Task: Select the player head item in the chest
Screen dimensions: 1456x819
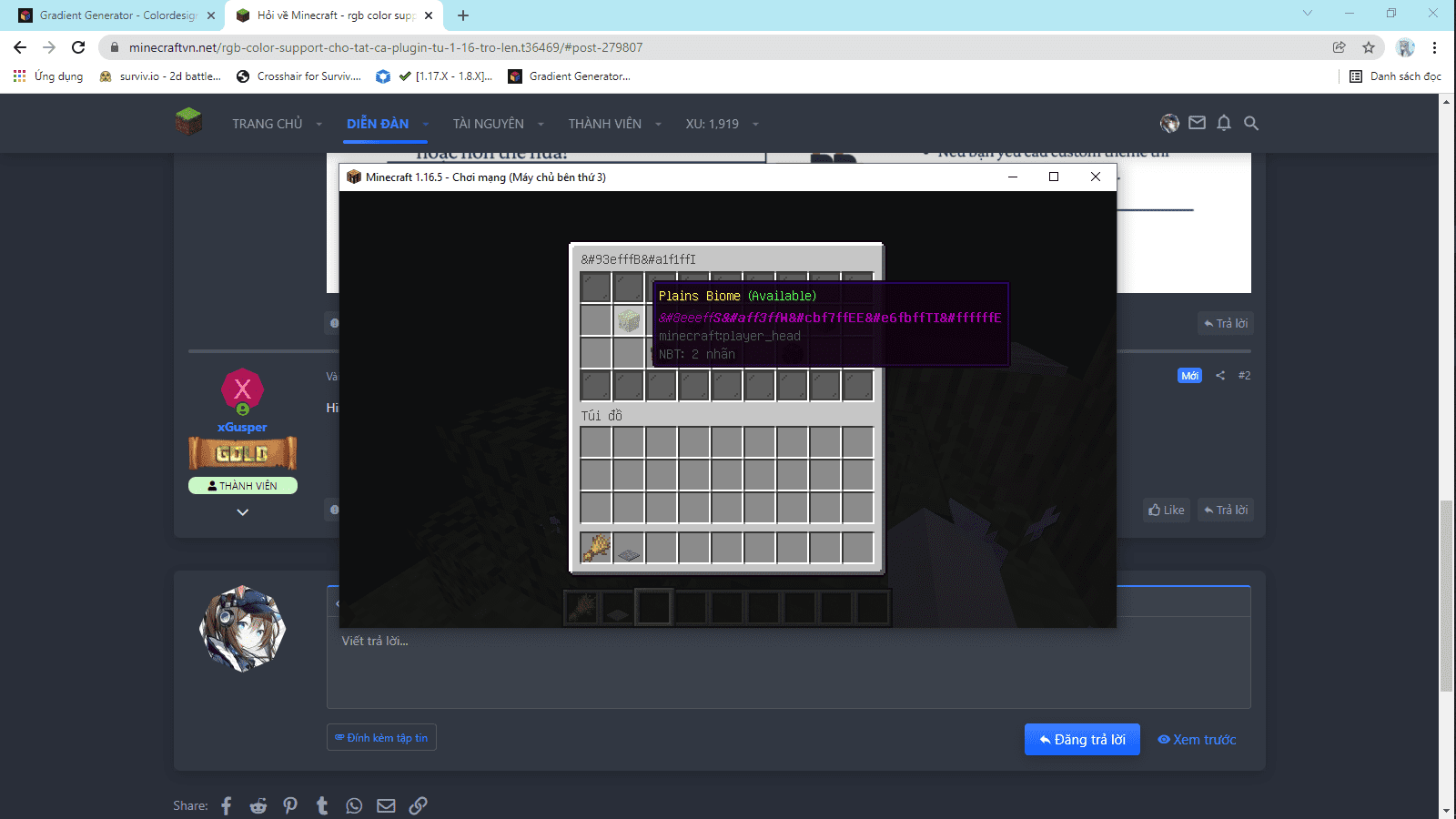Action: tap(629, 320)
